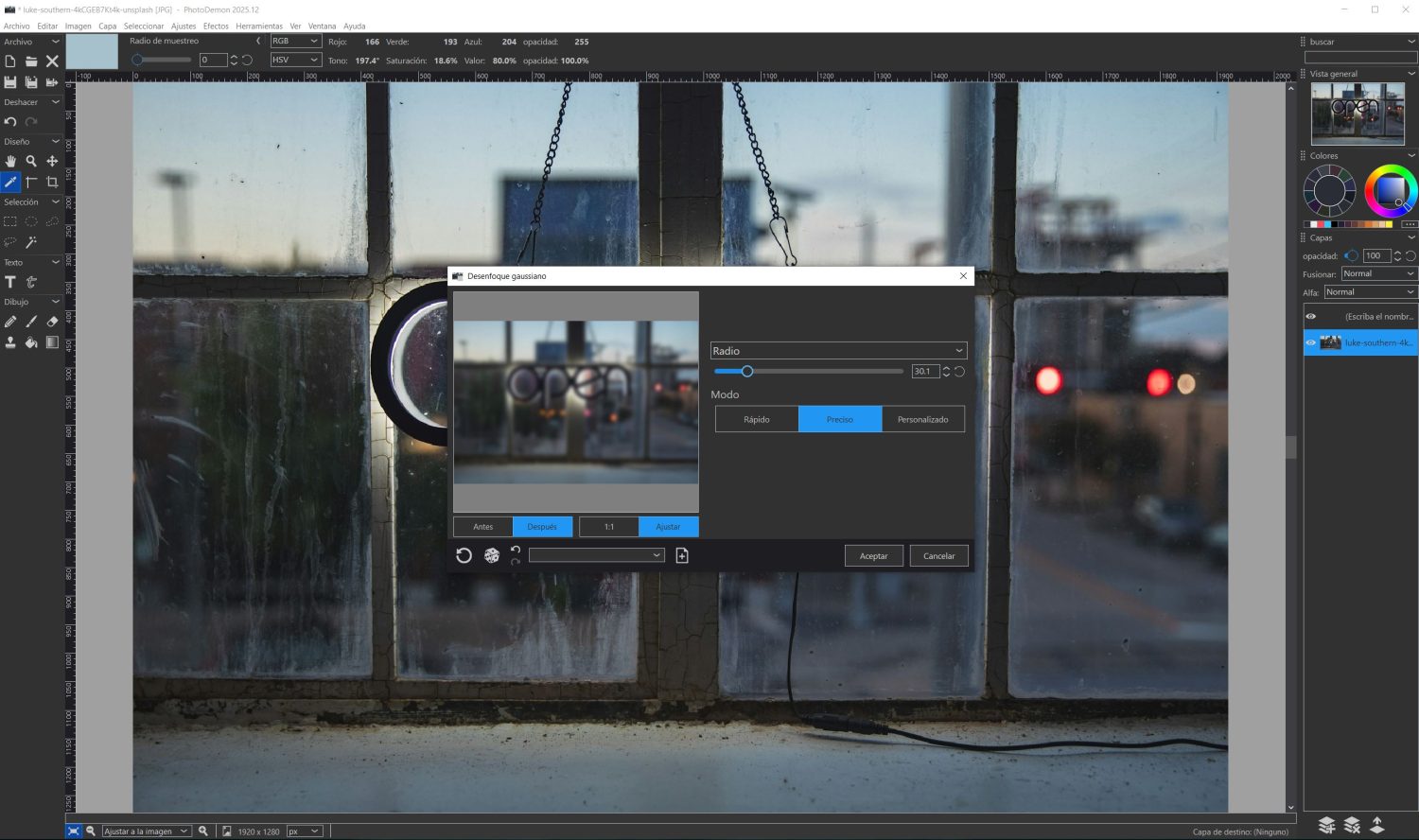Select the Hand pan tool
The image size is (1419, 840).
(10, 162)
